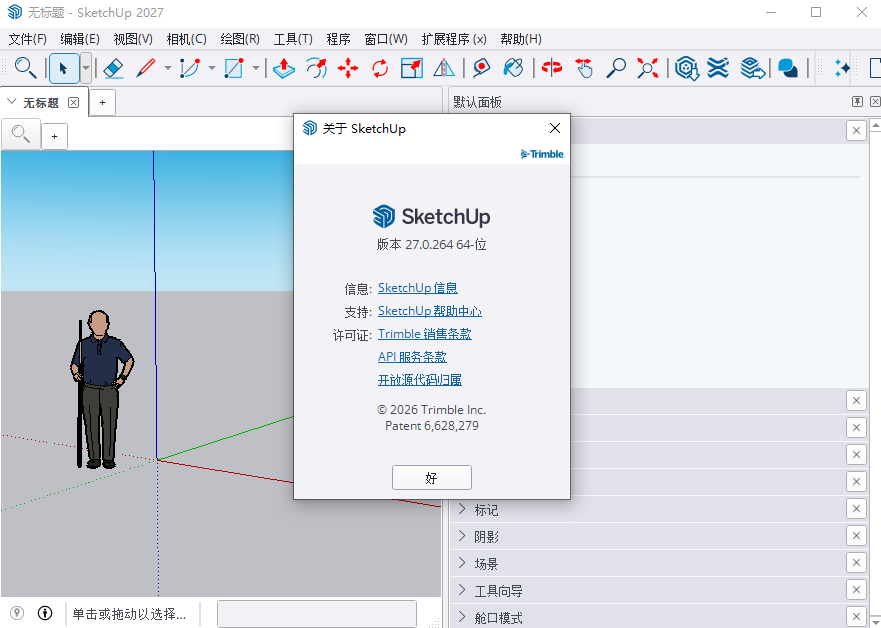This screenshot has height=628, width=881.
Task: Activate the Select arrow tool
Action: pyautogui.click(x=63, y=69)
